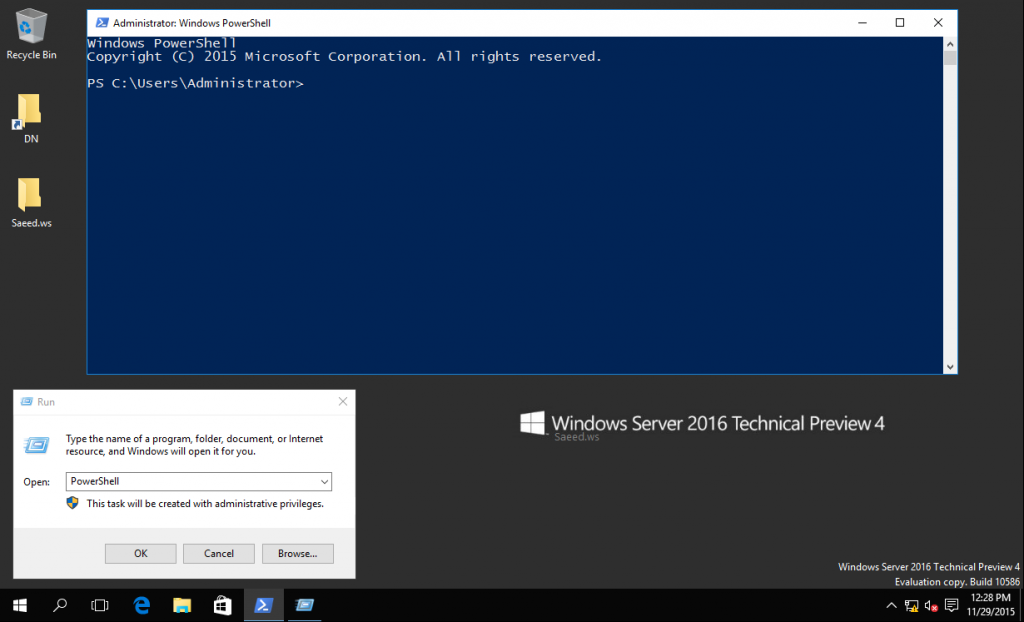Click the Browse... button

point(298,553)
